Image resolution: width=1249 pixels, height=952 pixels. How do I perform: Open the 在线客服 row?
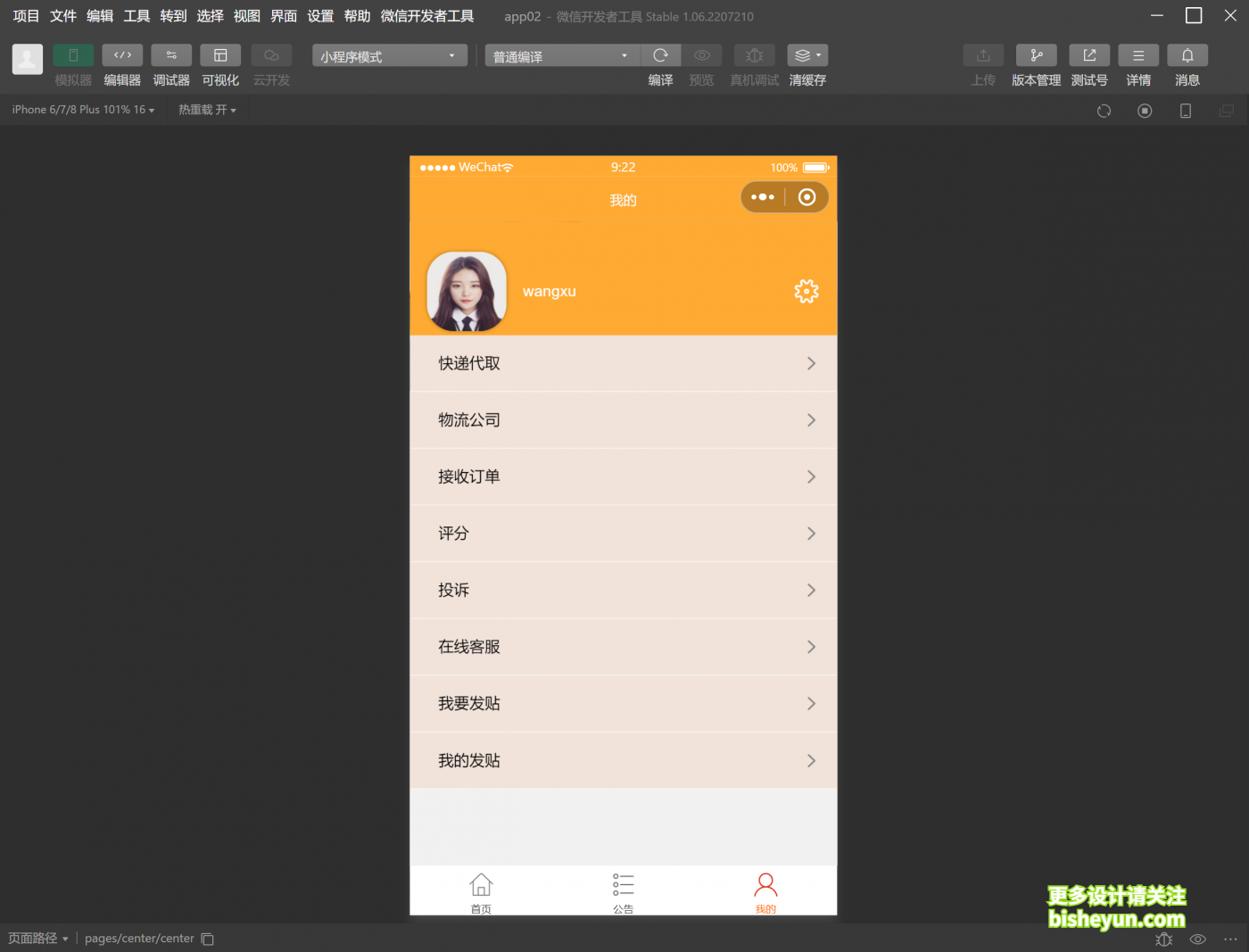click(624, 647)
